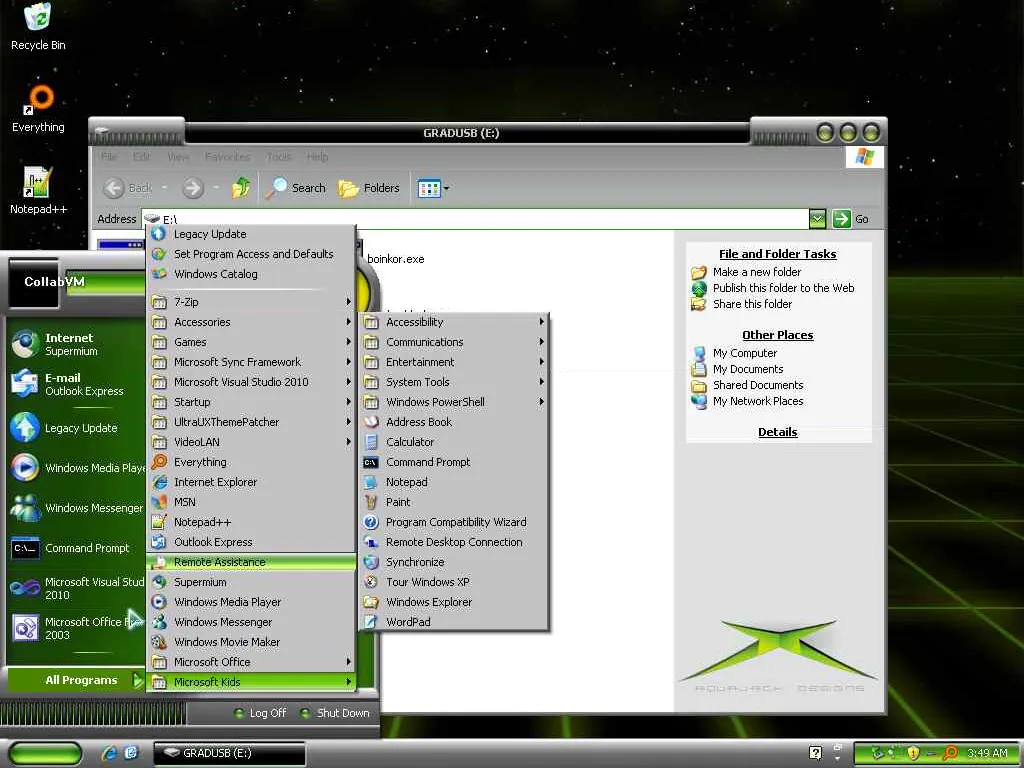Toggle the Folders pane button

click(369, 188)
